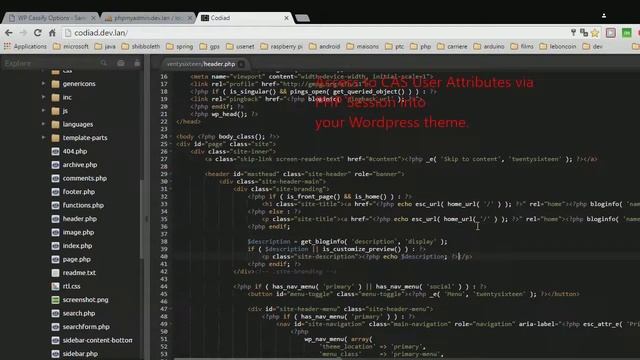This screenshot has height=360, width=640.
Task: Open sidebar-content-bottom file in tree
Action: [97, 340]
